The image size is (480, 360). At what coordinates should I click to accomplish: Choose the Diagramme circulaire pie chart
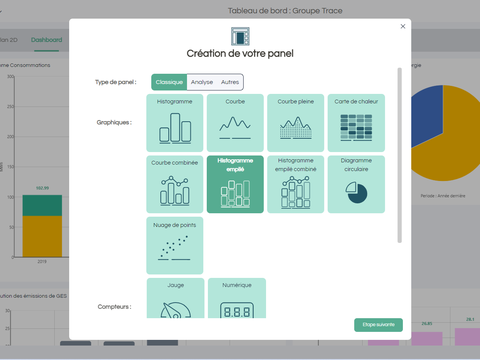tap(356, 184)
